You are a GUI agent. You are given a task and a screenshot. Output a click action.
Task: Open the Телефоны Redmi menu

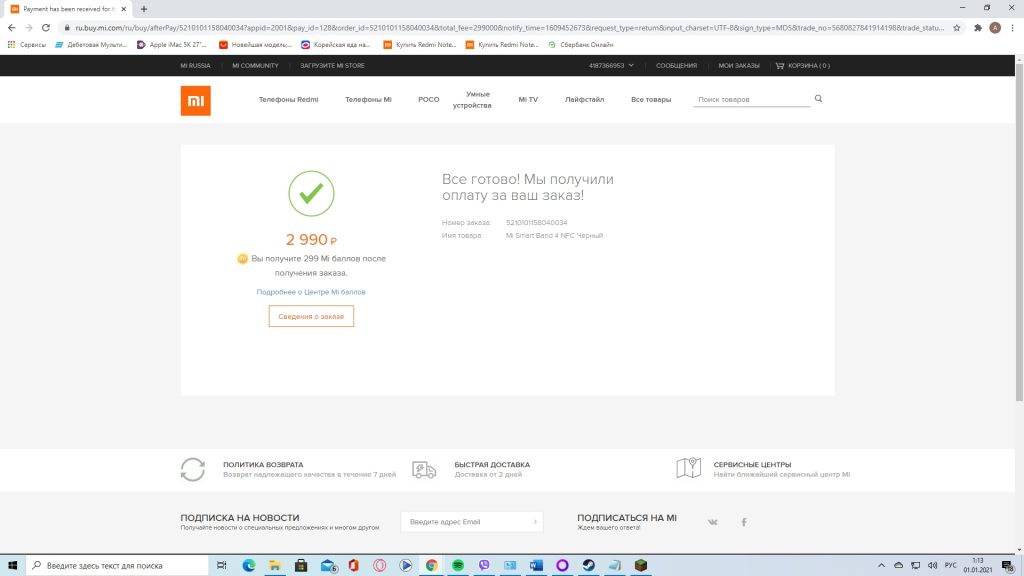288,100
